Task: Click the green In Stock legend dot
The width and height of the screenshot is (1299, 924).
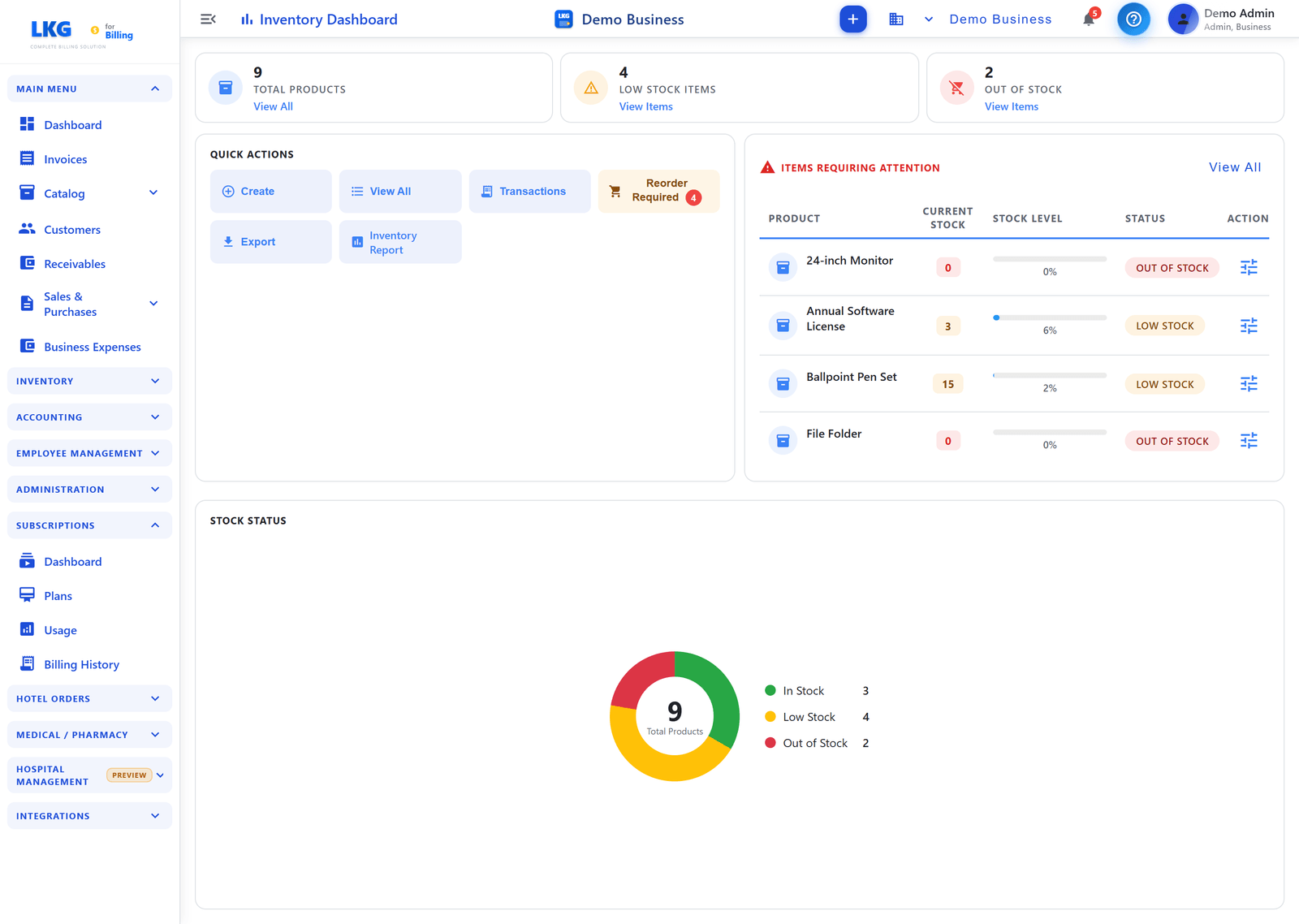Action: (x=770, y=690)
